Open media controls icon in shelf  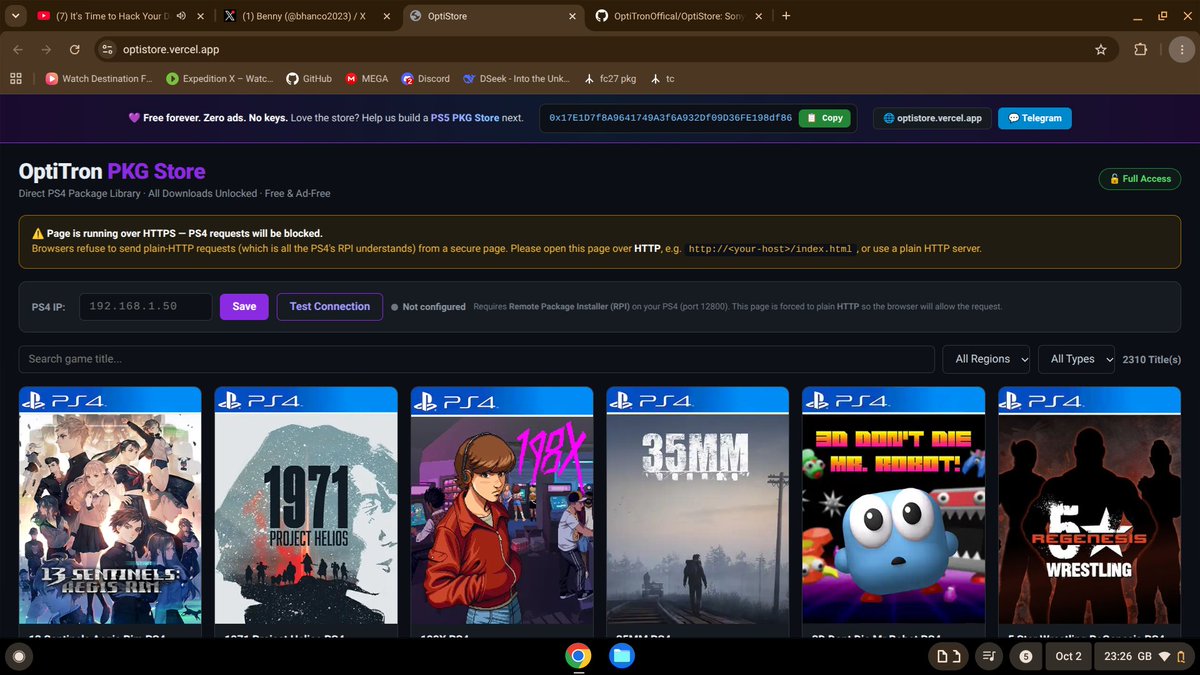(x=990, y=657)
